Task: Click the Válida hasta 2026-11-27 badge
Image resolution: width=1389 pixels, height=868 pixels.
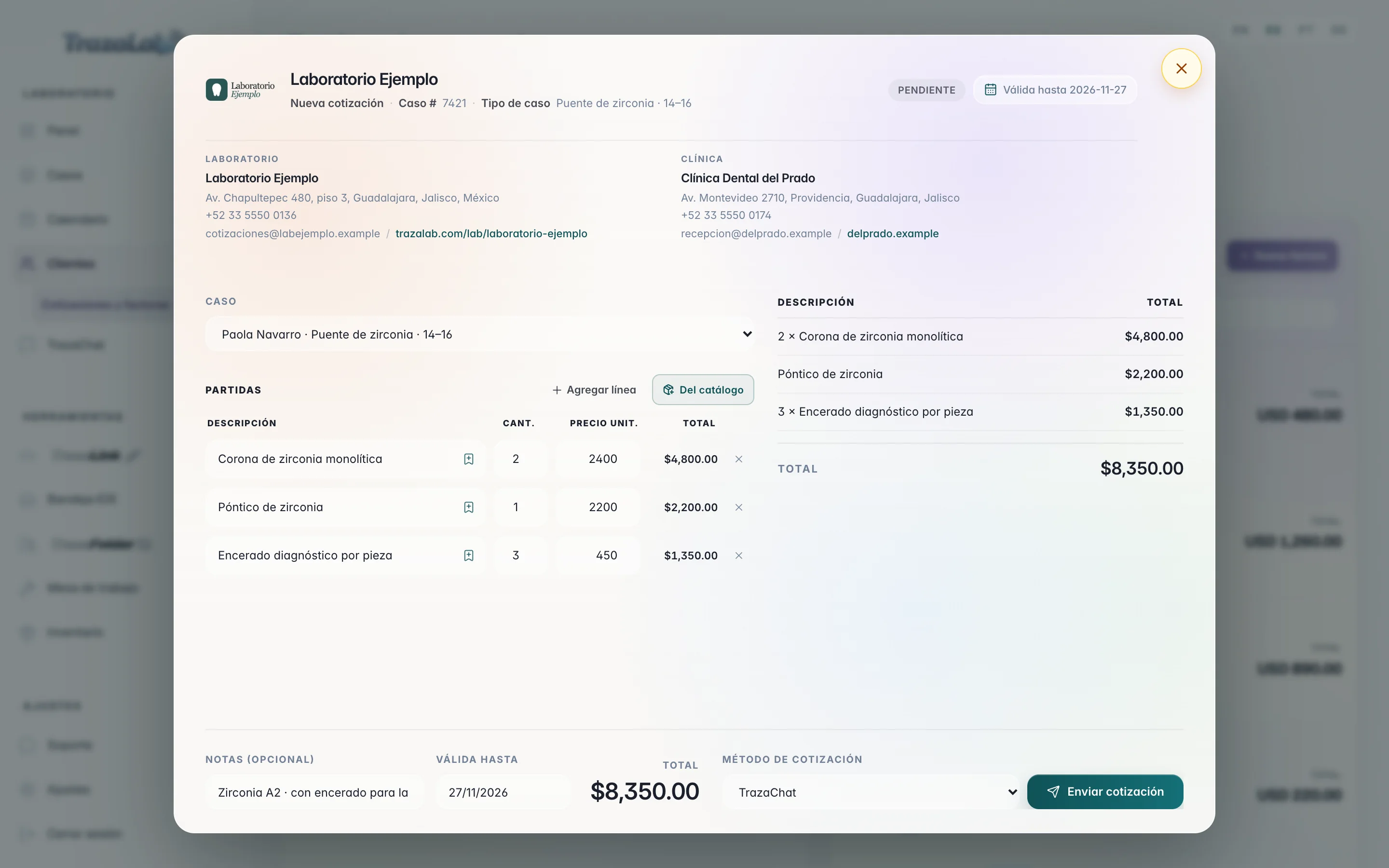Action: click(1055, 90)
